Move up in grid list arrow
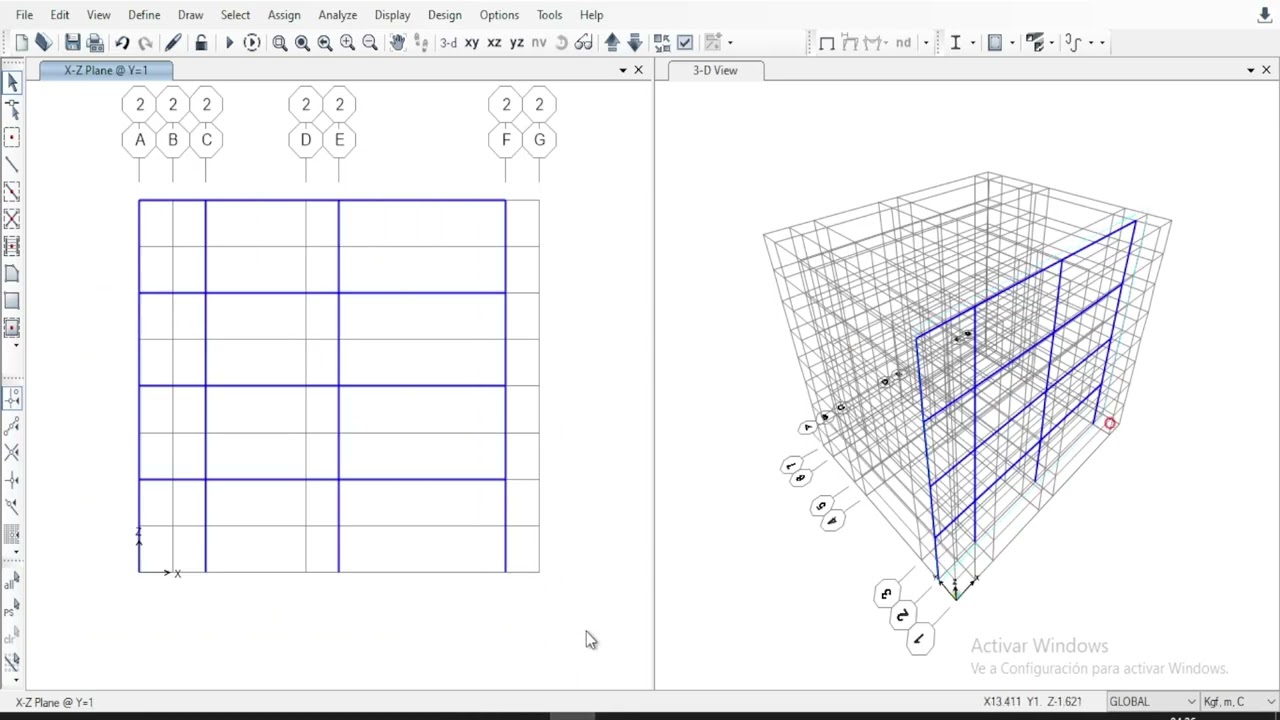The image size is (1280, 720). tap(612, 42)
